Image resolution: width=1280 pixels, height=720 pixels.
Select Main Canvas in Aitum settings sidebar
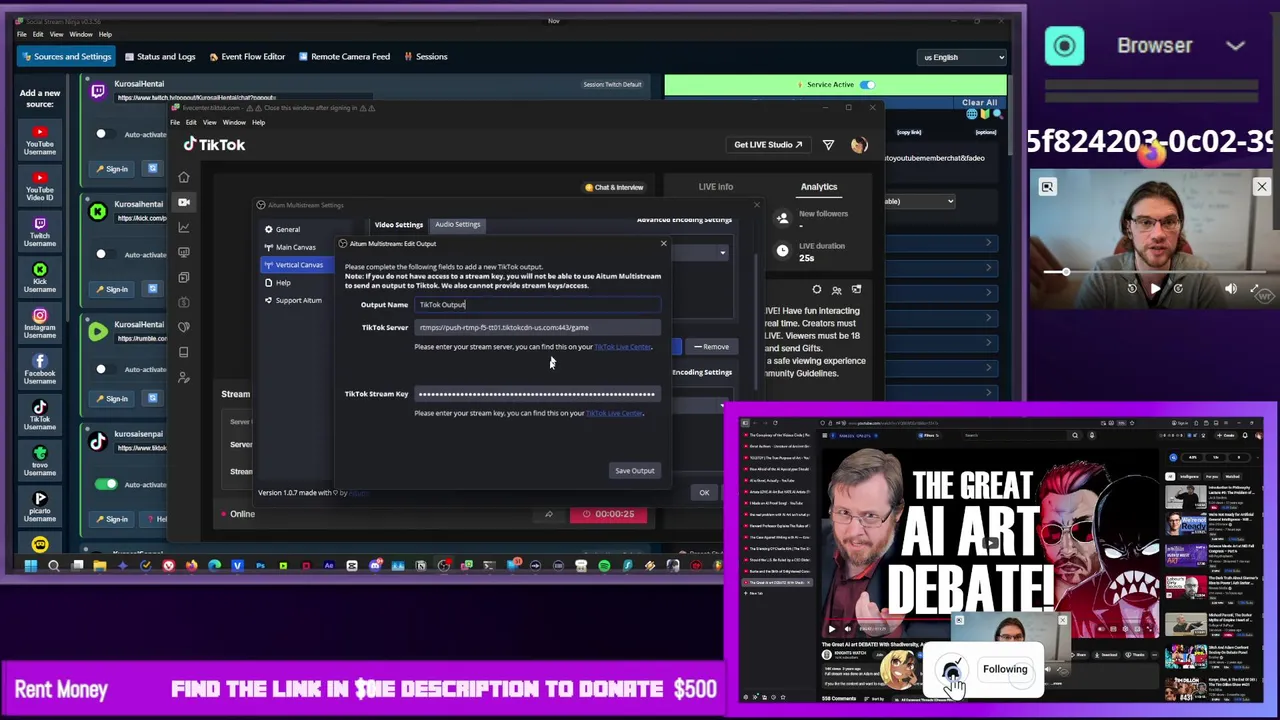click(x=295, y=247)
